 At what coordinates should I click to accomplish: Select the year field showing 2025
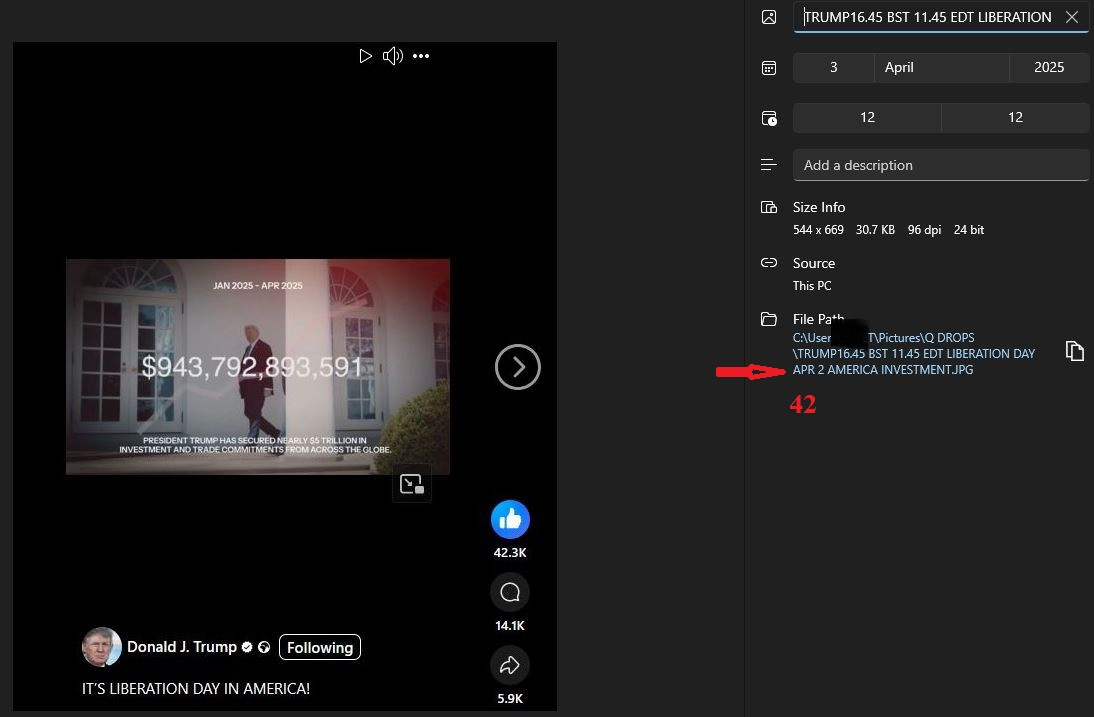coord(1048,67)
